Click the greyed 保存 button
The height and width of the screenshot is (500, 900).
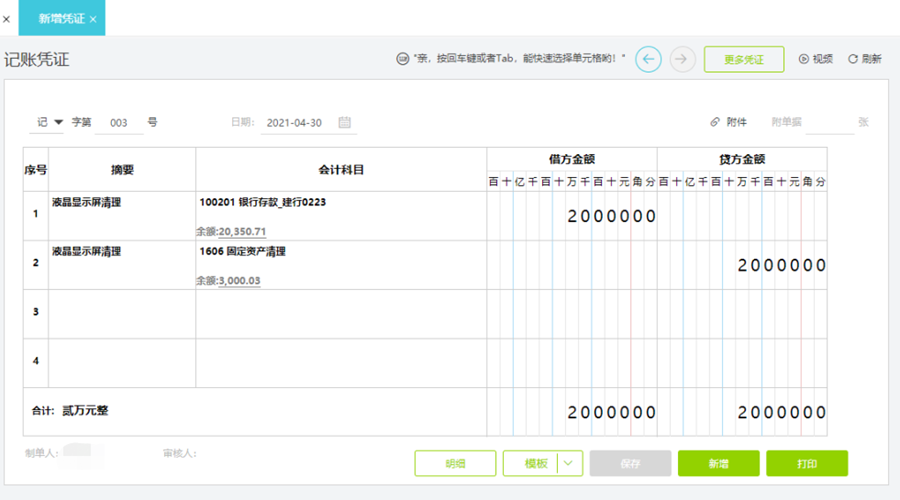[x=630, y=463]
